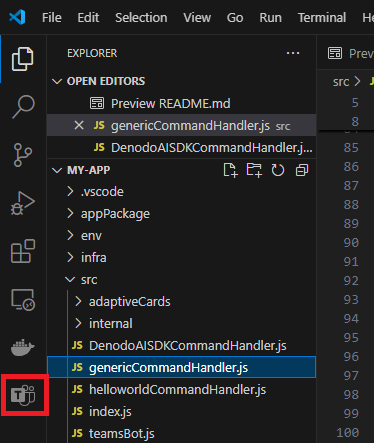Open DenodoAISDKCommandHandler.js in src folder

[181, 345]
